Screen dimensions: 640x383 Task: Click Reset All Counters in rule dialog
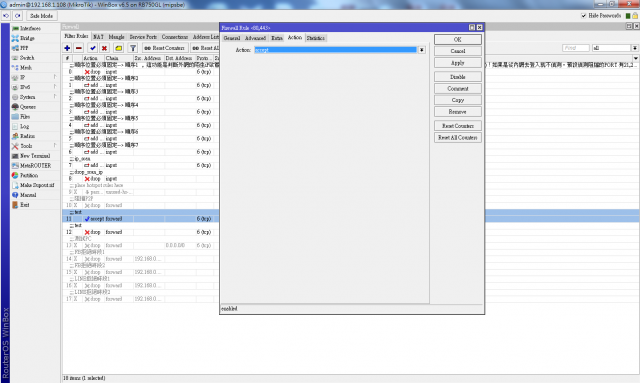coord(458,138)
